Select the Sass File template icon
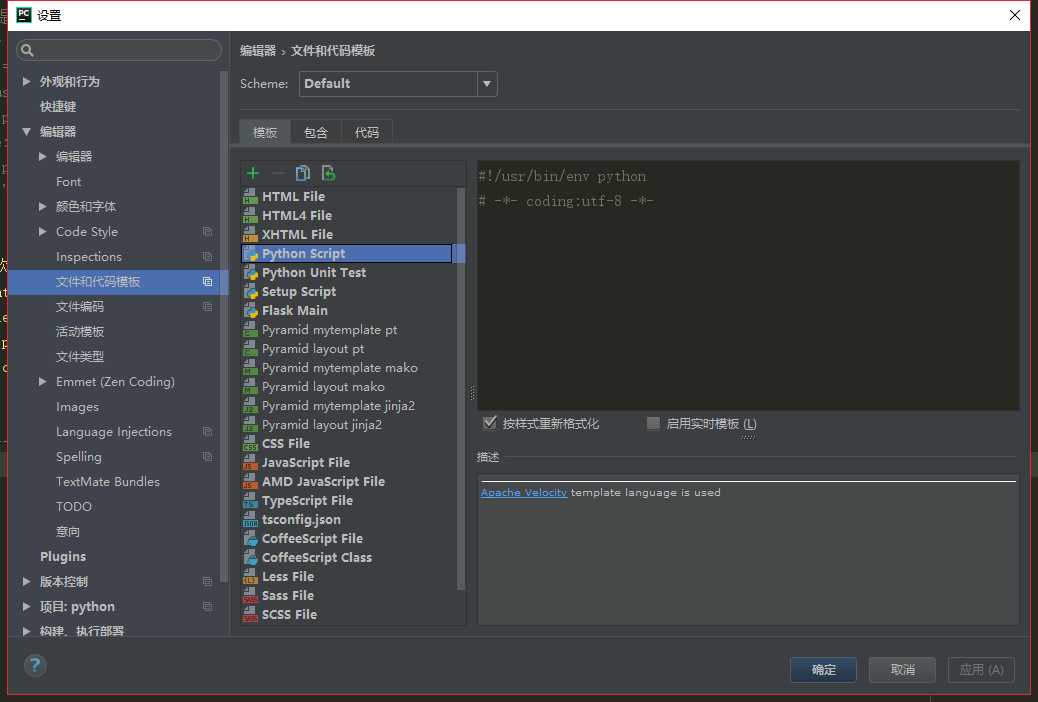The image size is (1038, 702). [250, 596]
